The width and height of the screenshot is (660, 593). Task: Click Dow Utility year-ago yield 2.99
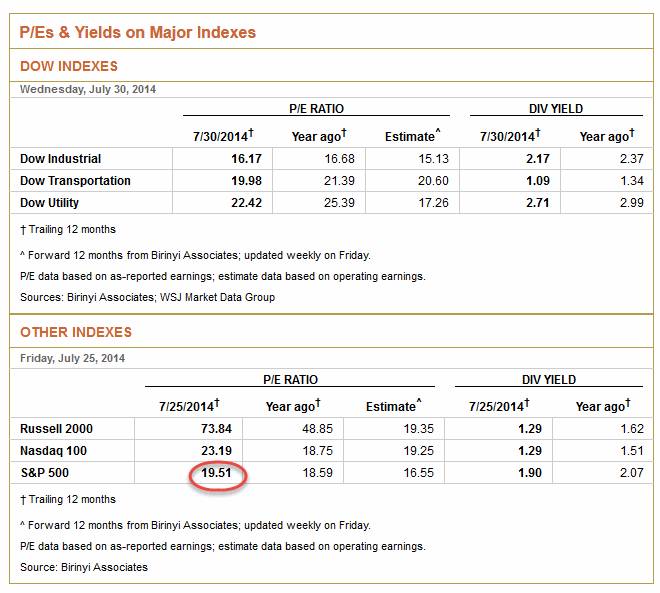pyautogui.click(x=631, y=202)
